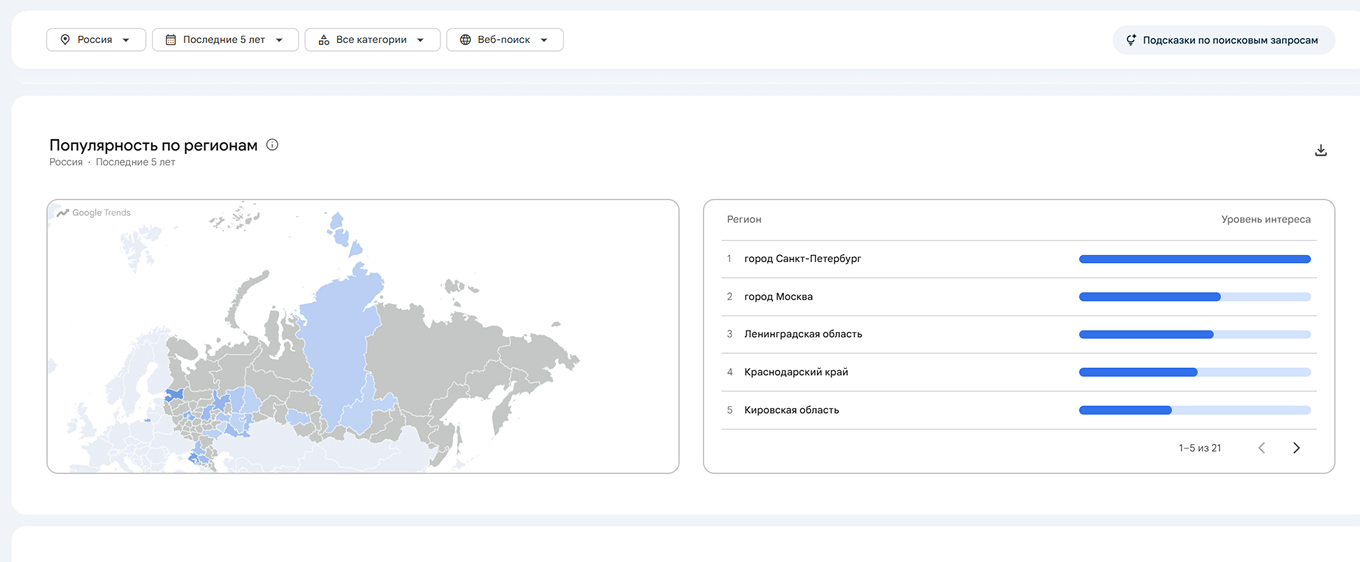Click the location pin icon in Россия filter
Viewport: 1360px width, 562px height.
point(65,40)
